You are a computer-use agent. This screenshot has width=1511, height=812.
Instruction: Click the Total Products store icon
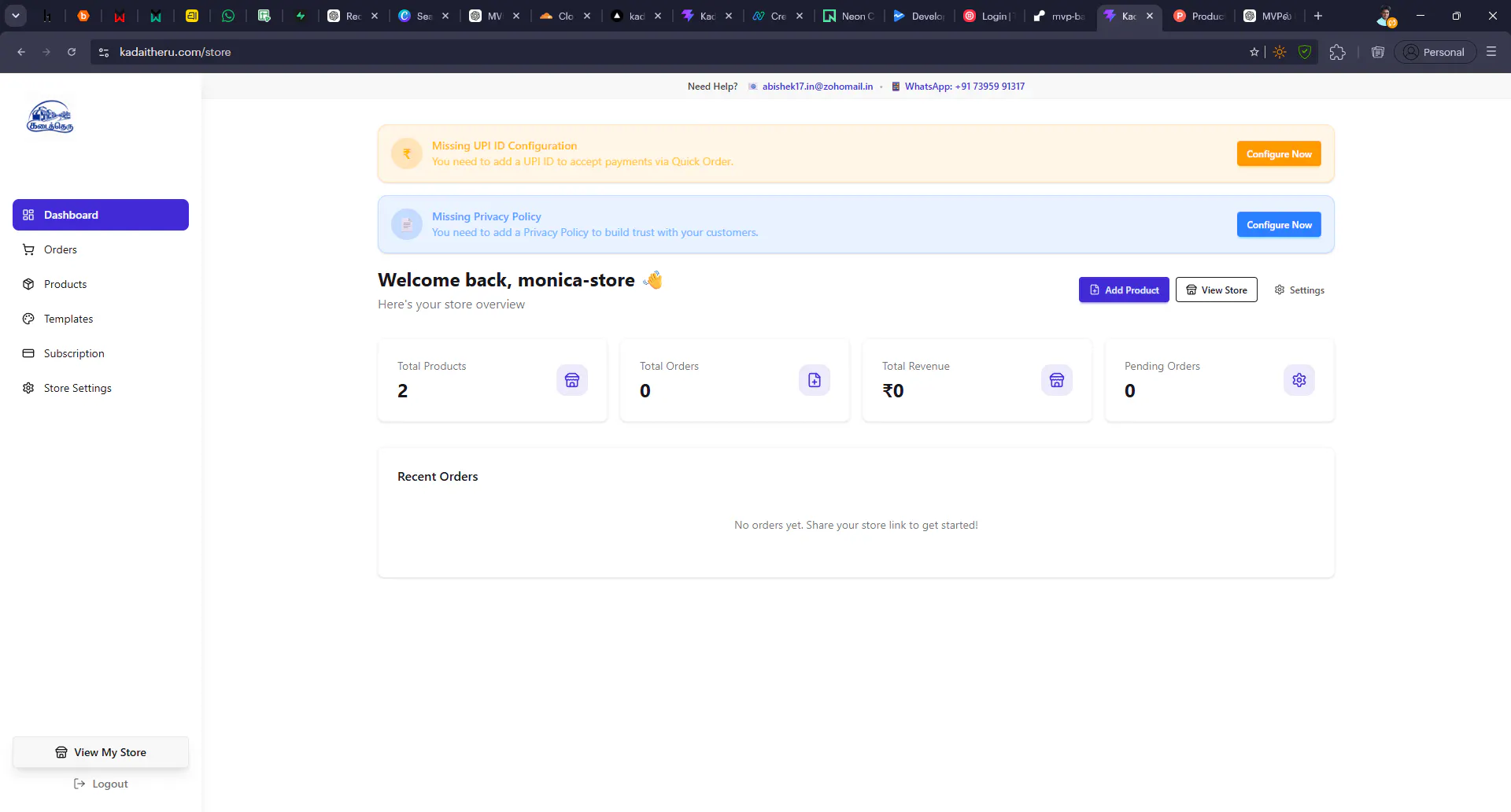pyautogui.click(x=572, y=380)
